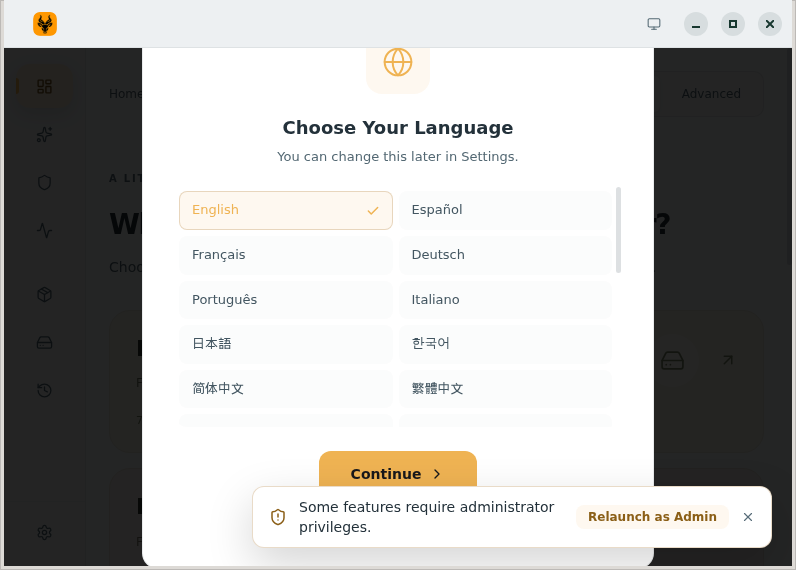
Task: Select 日本語 language option
Action: 286,344
